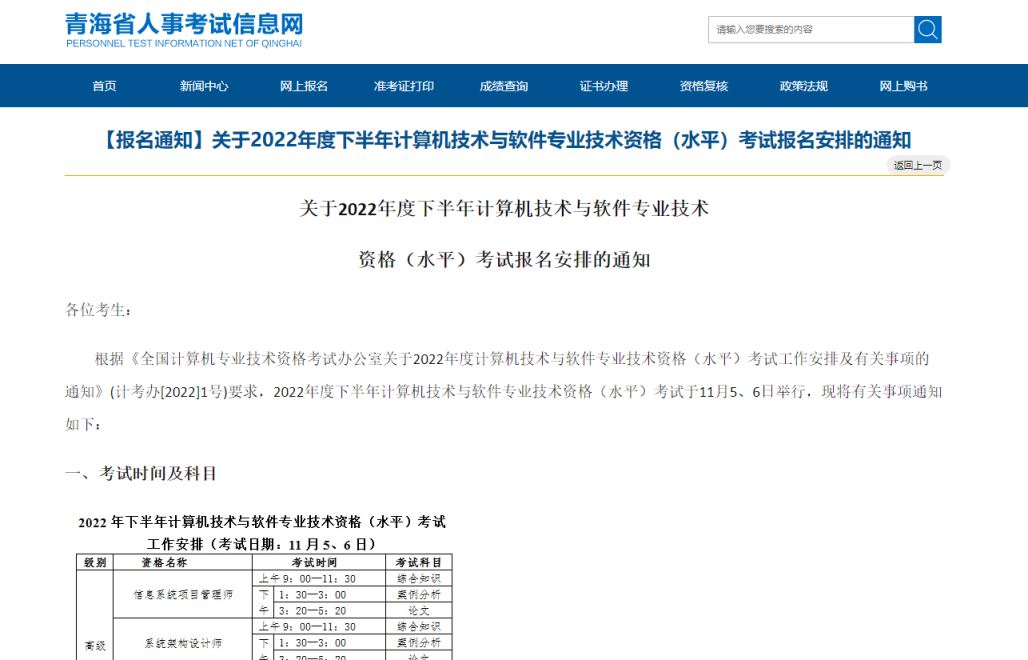Click the 一、考试时间及科目 section heading
Viewport: 1028px width, 660px height.
[x=141, y=473]
